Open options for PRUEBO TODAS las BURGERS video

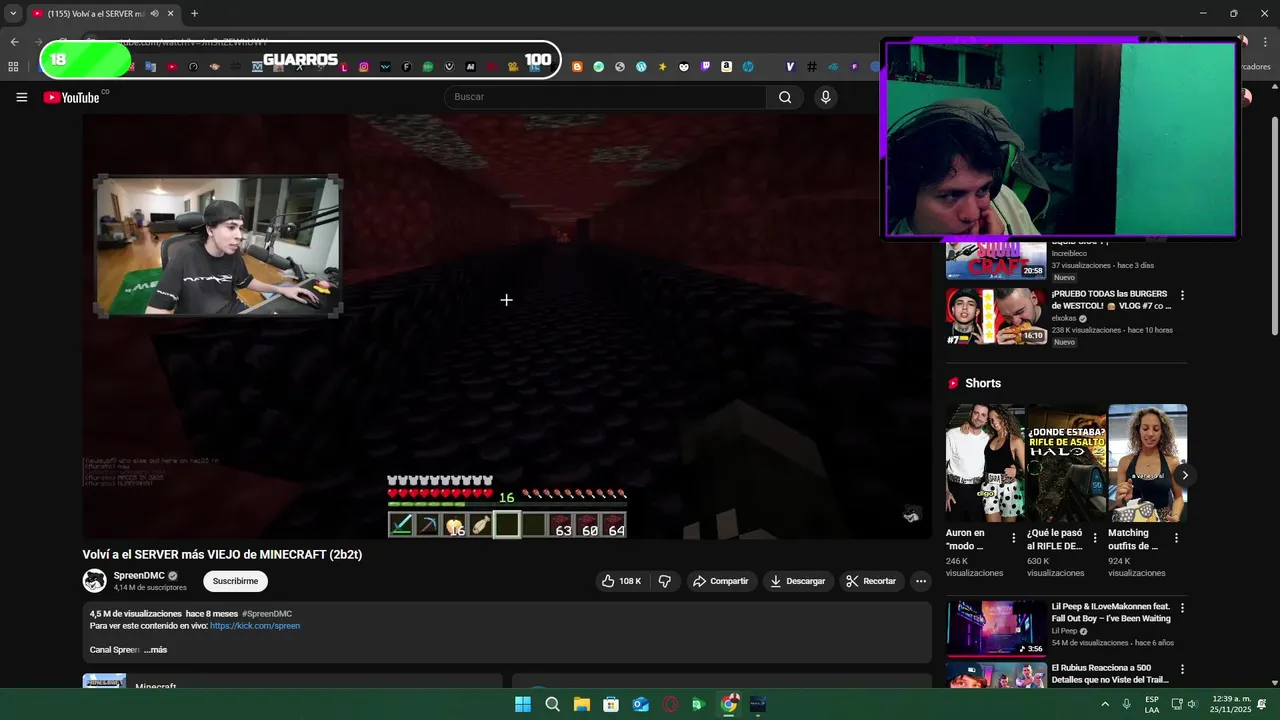1182,296
